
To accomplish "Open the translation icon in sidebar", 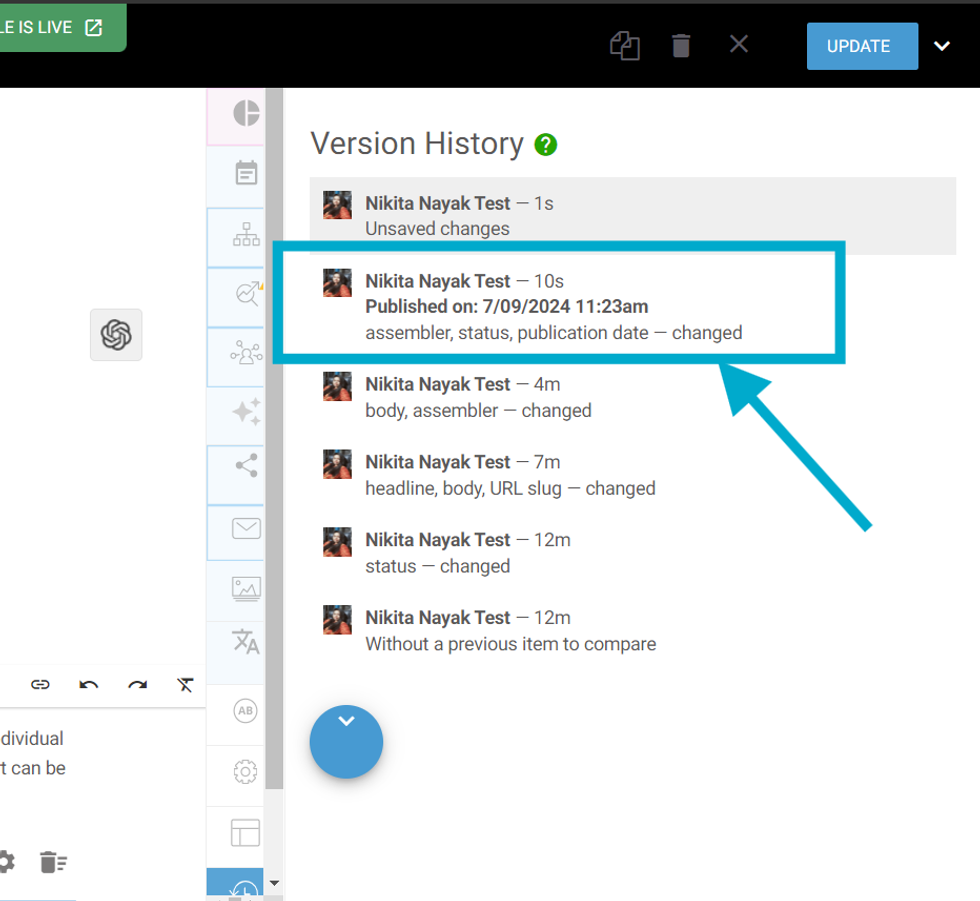I will [246, 641].
